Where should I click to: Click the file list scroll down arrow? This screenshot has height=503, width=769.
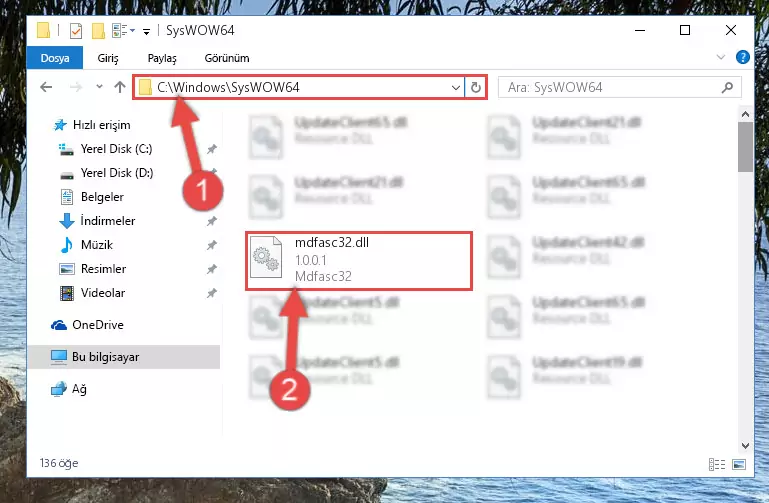coord(745,446)
